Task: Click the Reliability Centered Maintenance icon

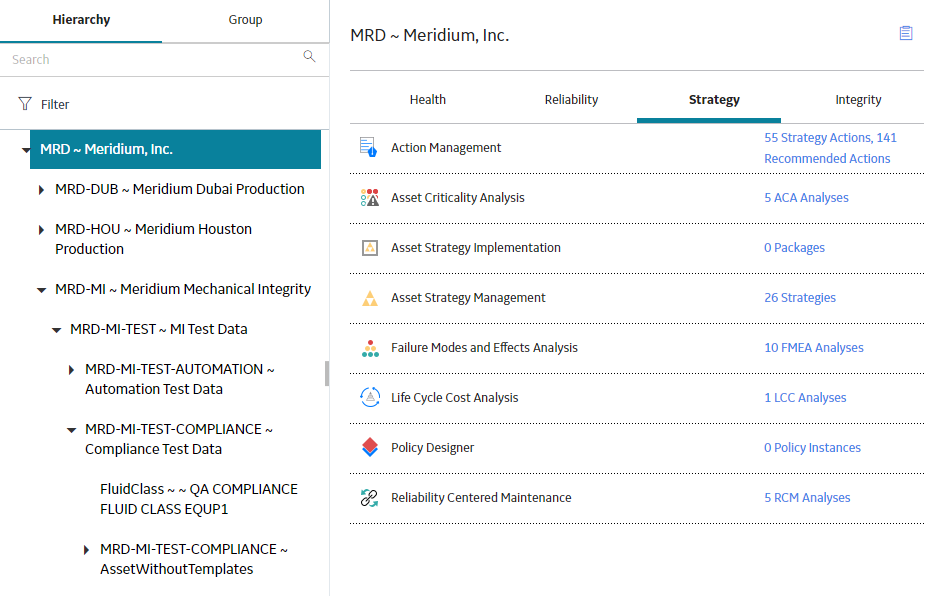Action: click(369, 497)
